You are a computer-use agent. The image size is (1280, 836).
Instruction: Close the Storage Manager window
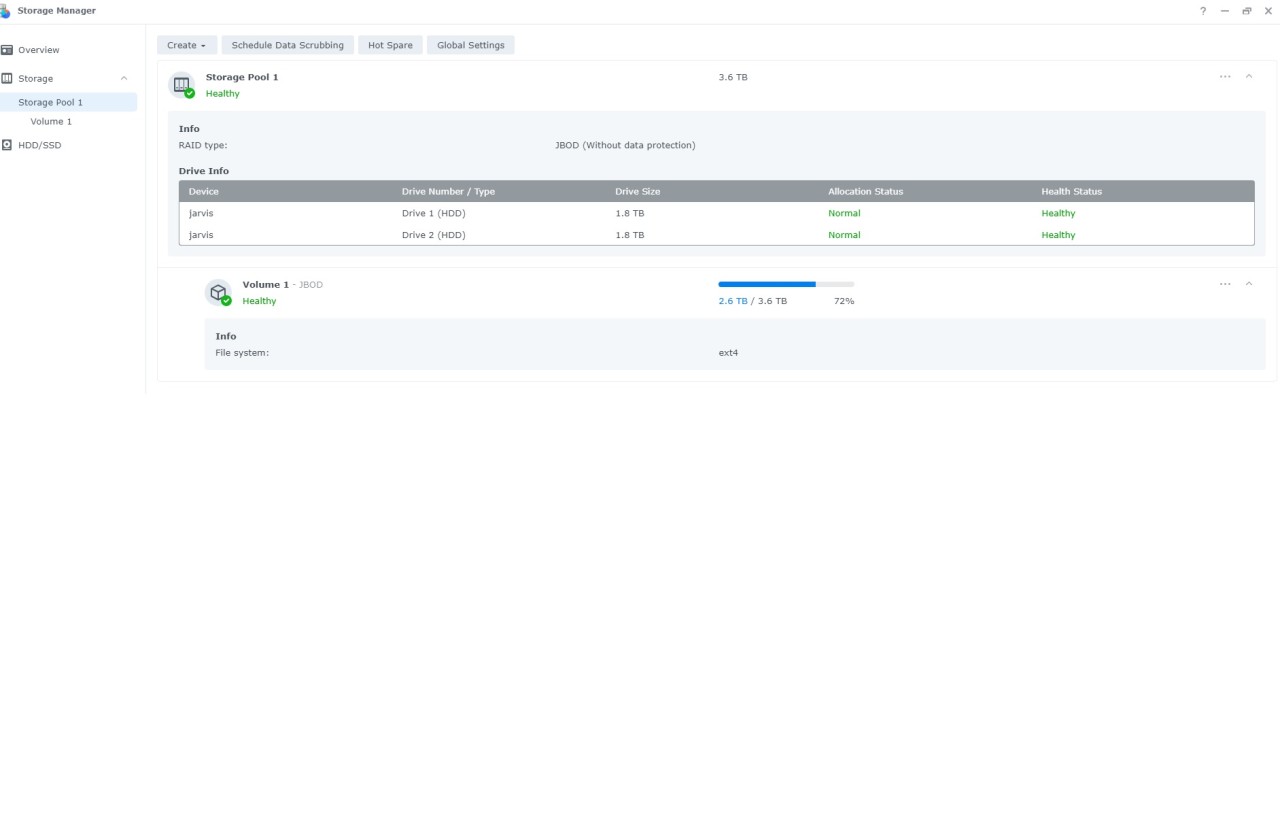(1269, 11)
